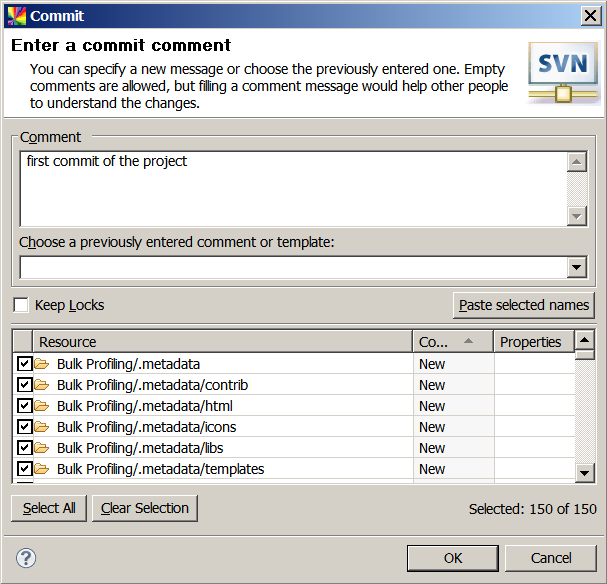Image resolution: width=607 pixels, height=584 pixels.
Task: Click the Commit dialog title bar icon
Action: (x=16, y=16)
